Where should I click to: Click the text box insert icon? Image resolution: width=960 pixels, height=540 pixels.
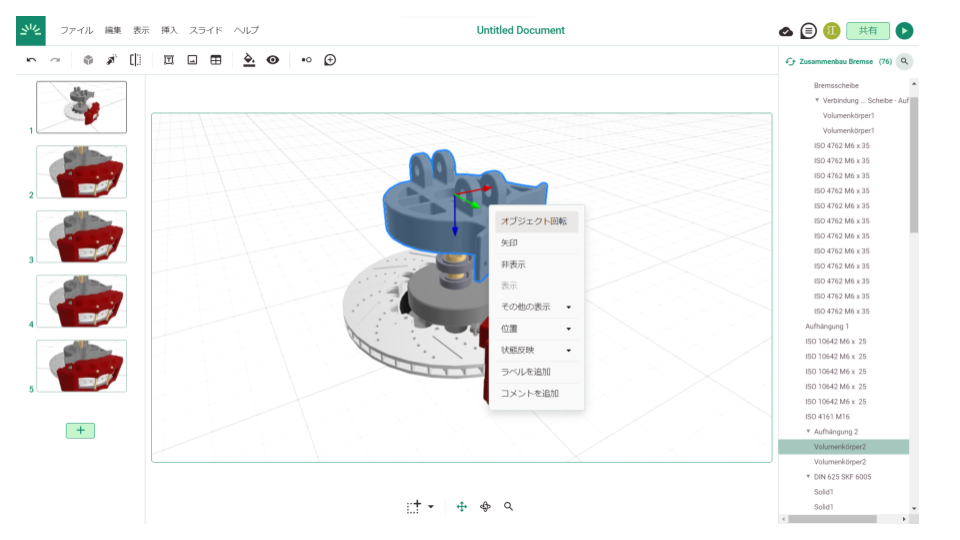(x=169, y=61)
